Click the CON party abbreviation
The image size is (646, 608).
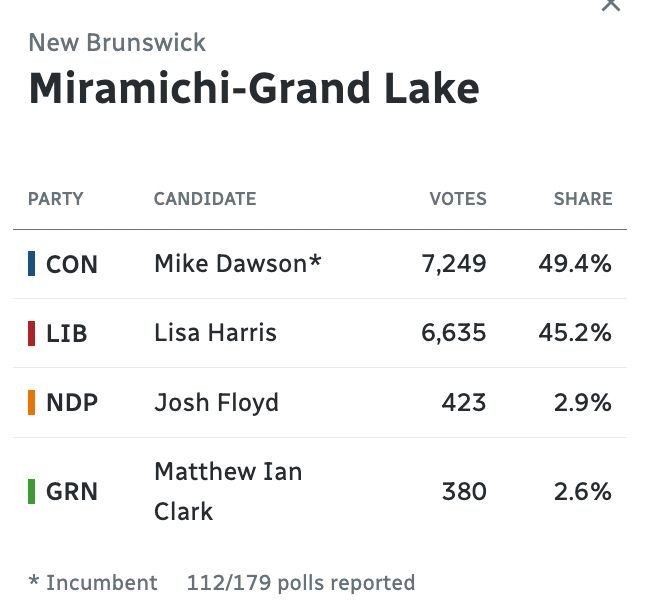(x=72, y=264)
